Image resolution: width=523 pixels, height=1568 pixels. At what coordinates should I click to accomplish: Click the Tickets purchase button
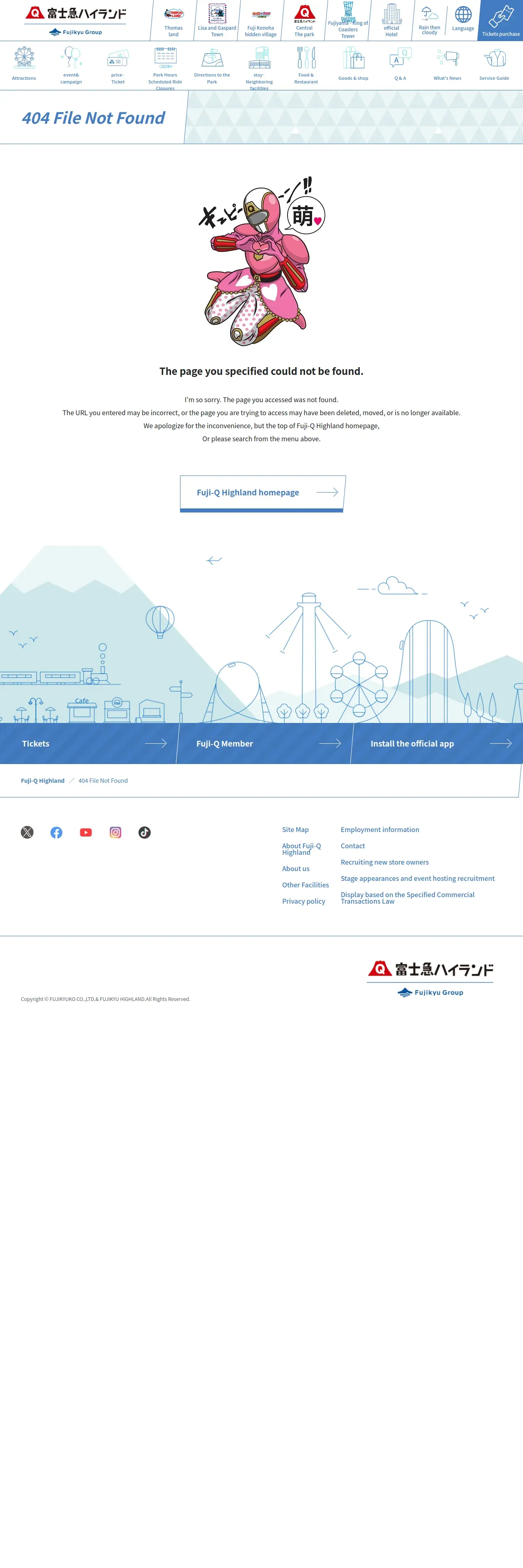coord(501,21)
